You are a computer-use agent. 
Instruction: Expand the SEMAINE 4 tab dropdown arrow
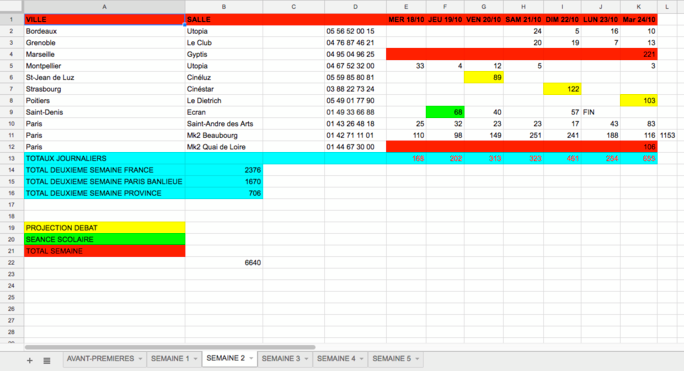362,359
